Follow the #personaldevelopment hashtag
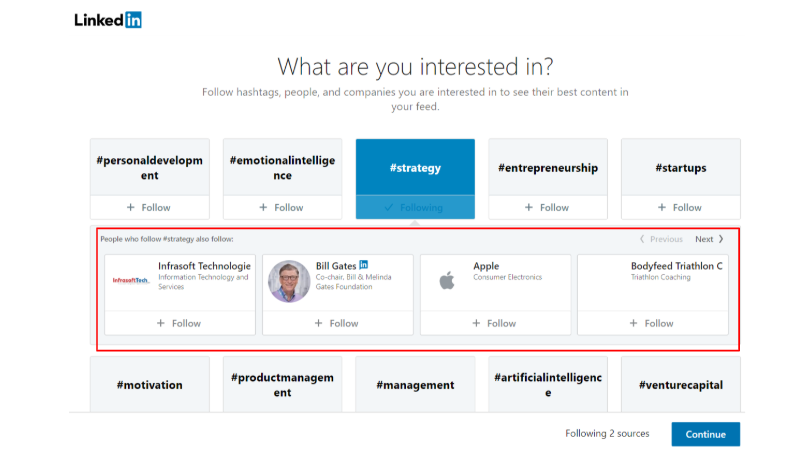This screenshot has width=797, height=457. click(149, 207)
